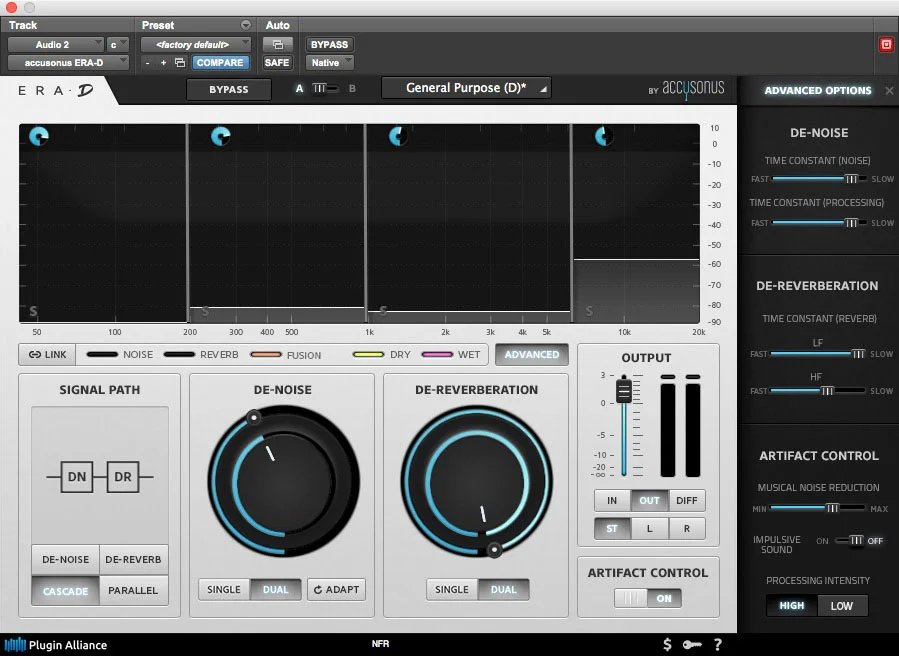Screen dimensions: 899x656
Task: Click the DN block in signal path
Action: click(77, 477)
